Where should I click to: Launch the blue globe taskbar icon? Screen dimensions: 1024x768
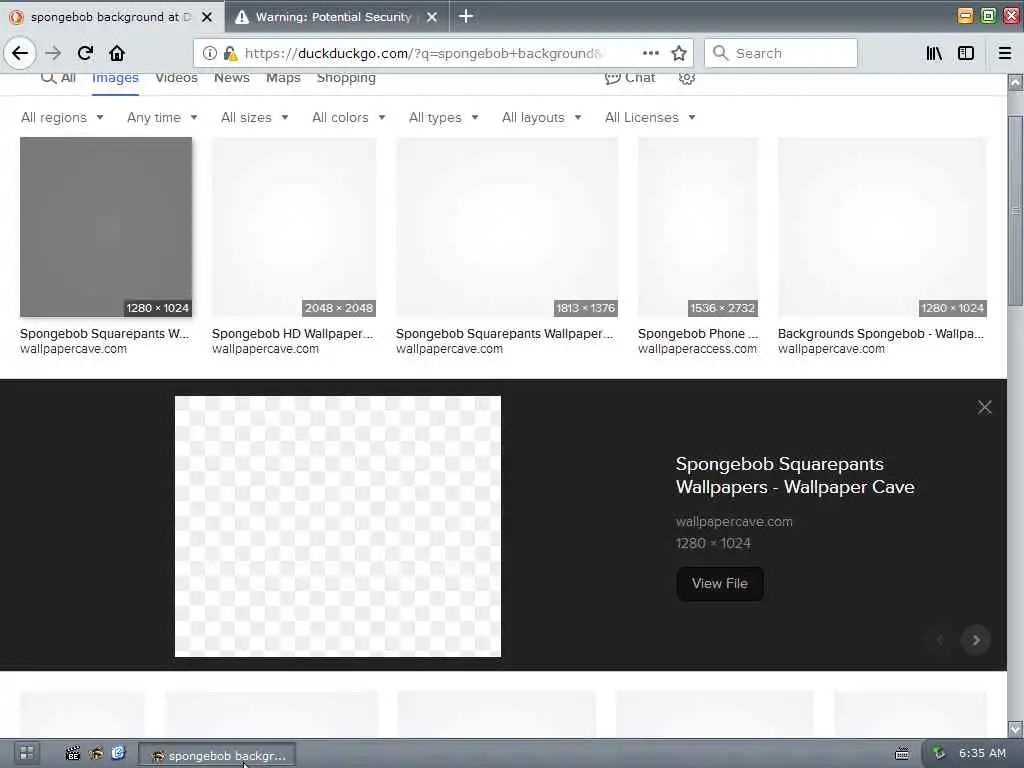click(x=118, y=754)
